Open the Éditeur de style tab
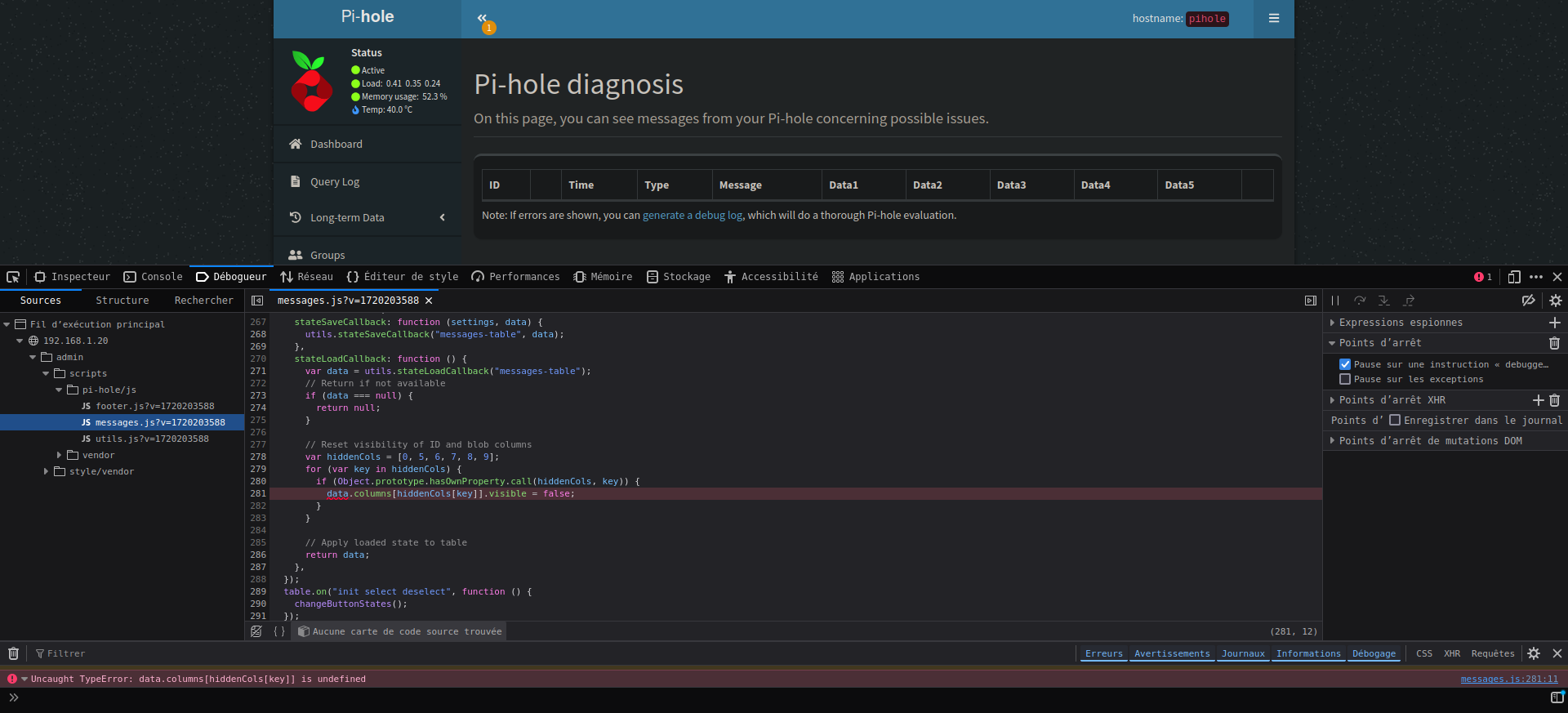This screenshot has height=713, width=1568. point(403,277)
